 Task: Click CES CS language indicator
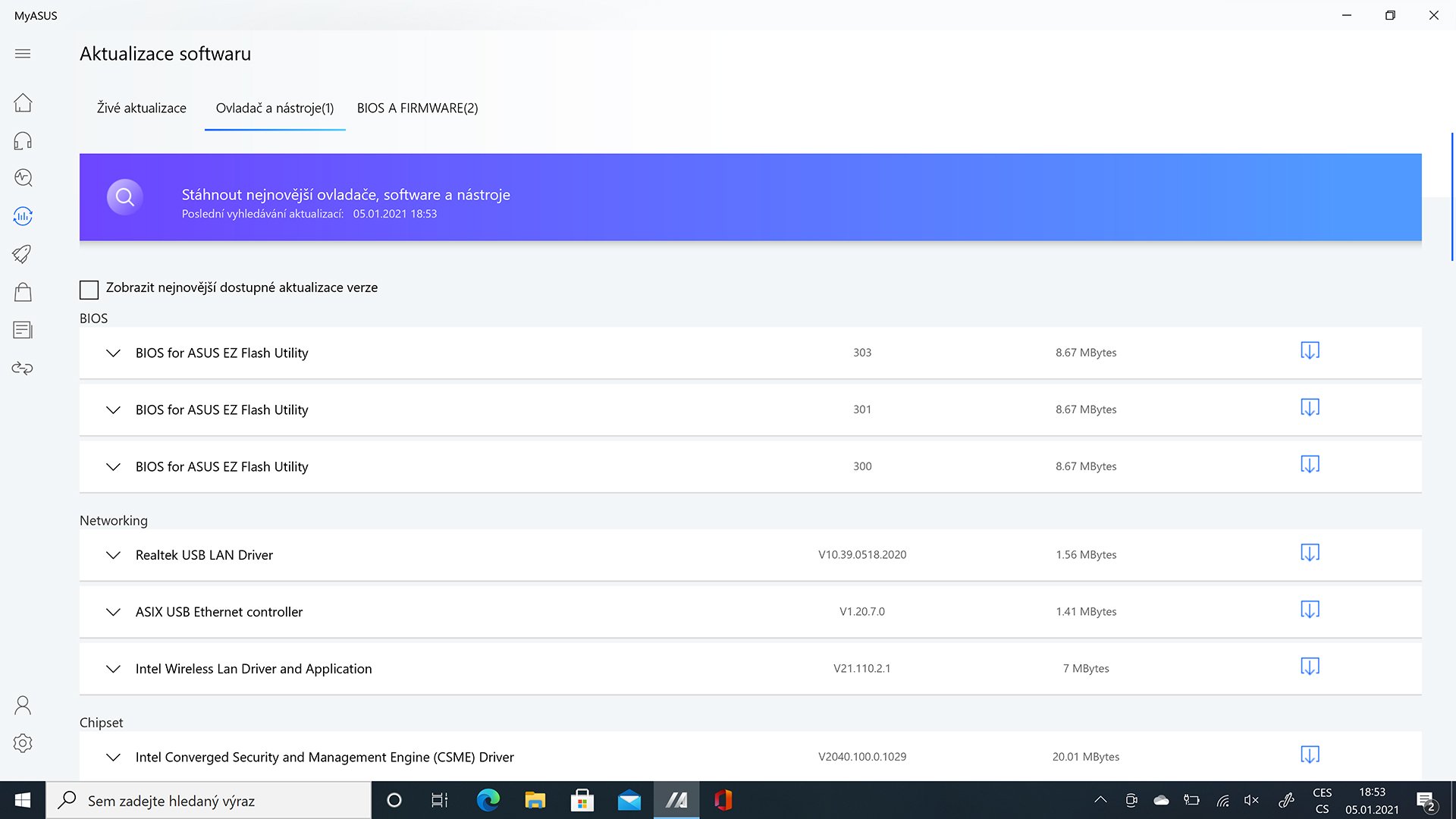coord(1322,801)
